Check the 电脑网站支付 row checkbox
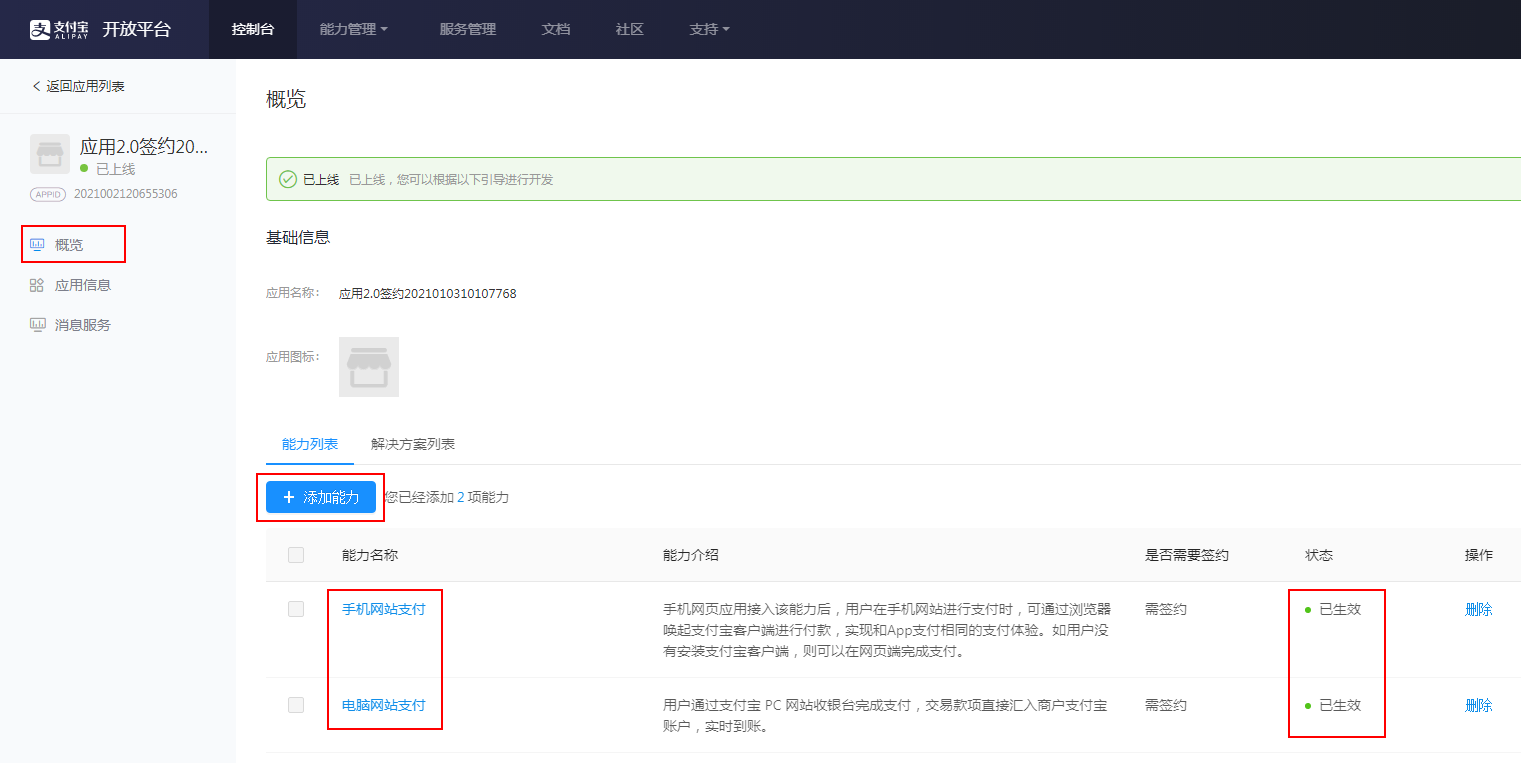 click(296, 705)
